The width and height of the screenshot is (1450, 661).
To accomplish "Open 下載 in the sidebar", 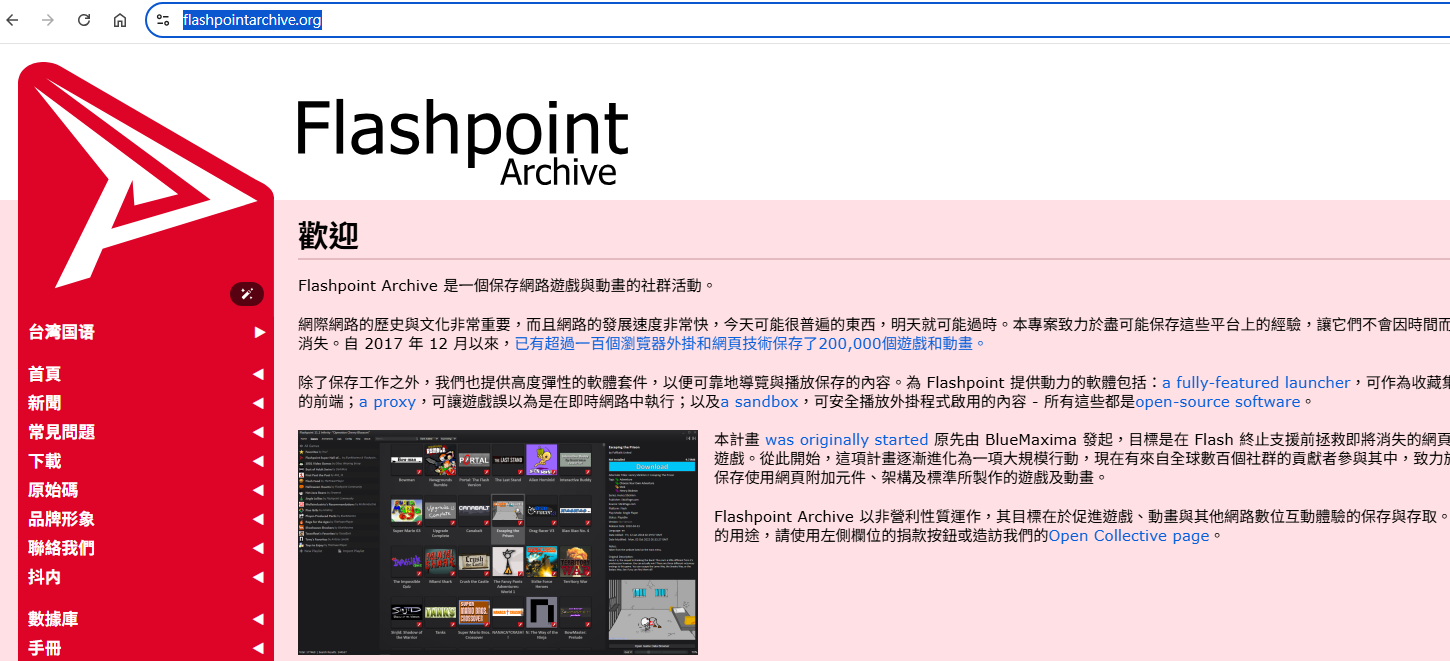I will 146,461.
